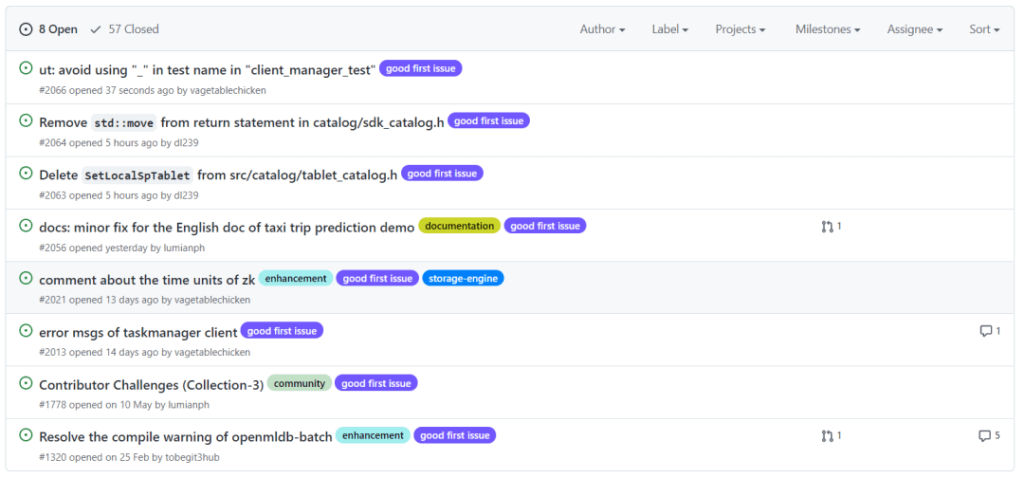
Task: Open author tobegit3hub's issue list
Action: click(193, 457)
